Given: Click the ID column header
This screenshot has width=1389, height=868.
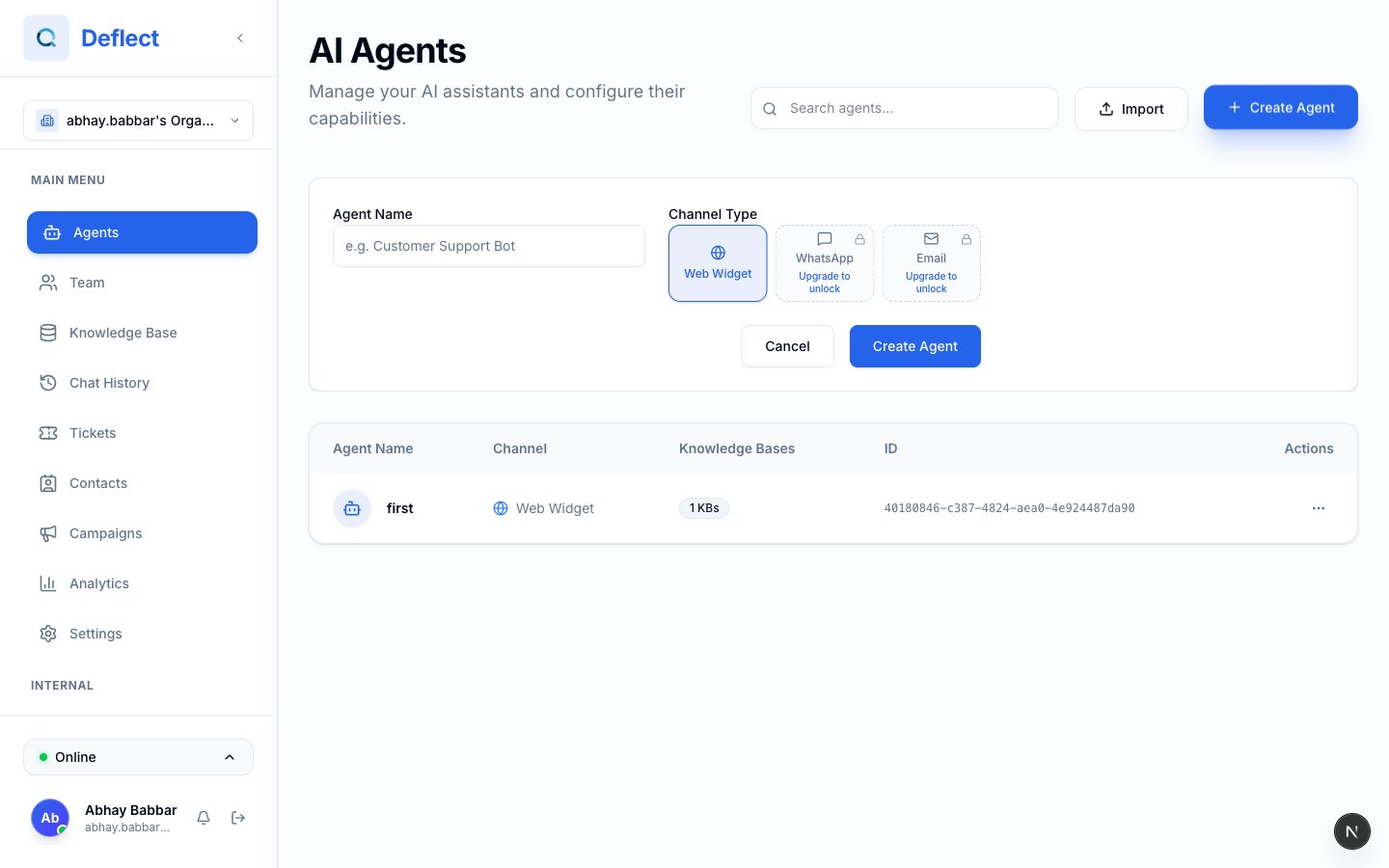Looking at the screenshot, I should tap(890, 448).
